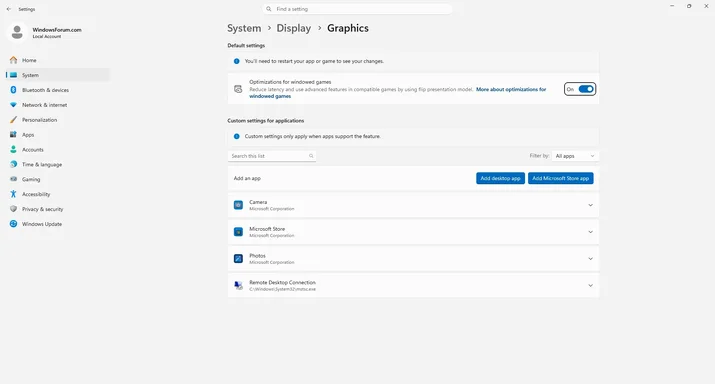This screenshot has height=384, width=715.
Task: Go back to Display breadcrumb
Action: point(294,28)
